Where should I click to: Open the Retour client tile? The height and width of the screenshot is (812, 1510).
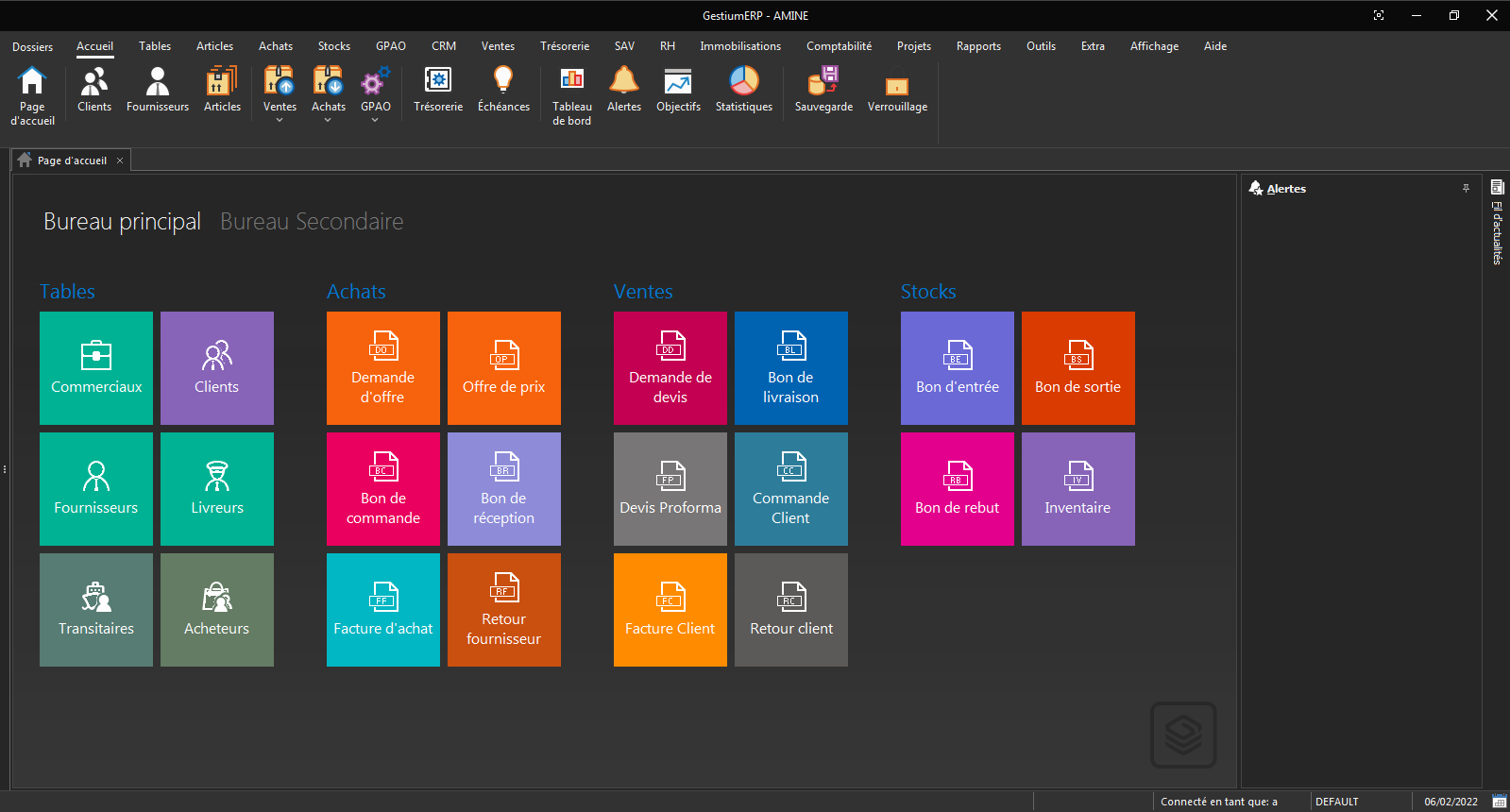[x=791, y=610]
